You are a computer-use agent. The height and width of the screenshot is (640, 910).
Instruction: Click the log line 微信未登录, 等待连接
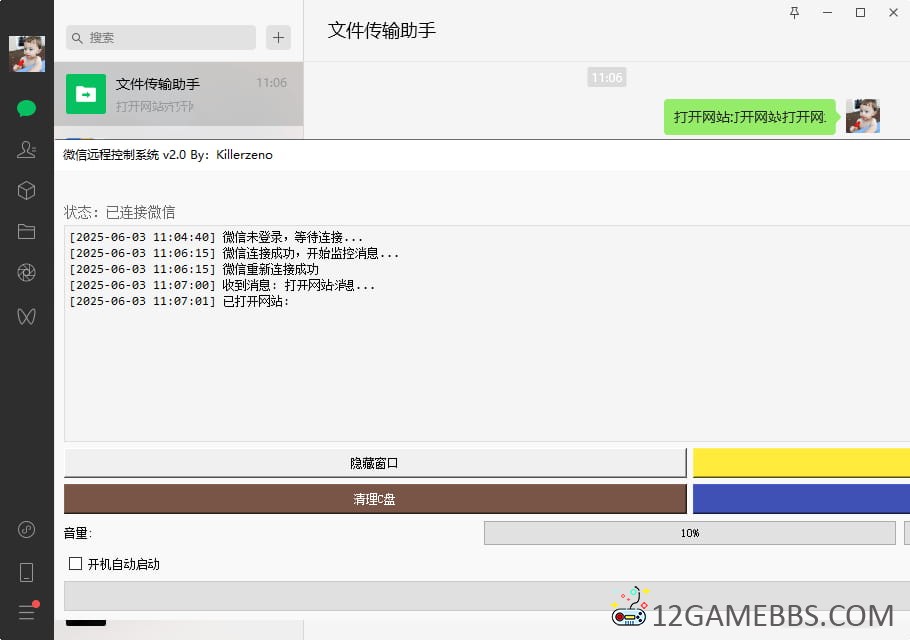coord(216,237)
